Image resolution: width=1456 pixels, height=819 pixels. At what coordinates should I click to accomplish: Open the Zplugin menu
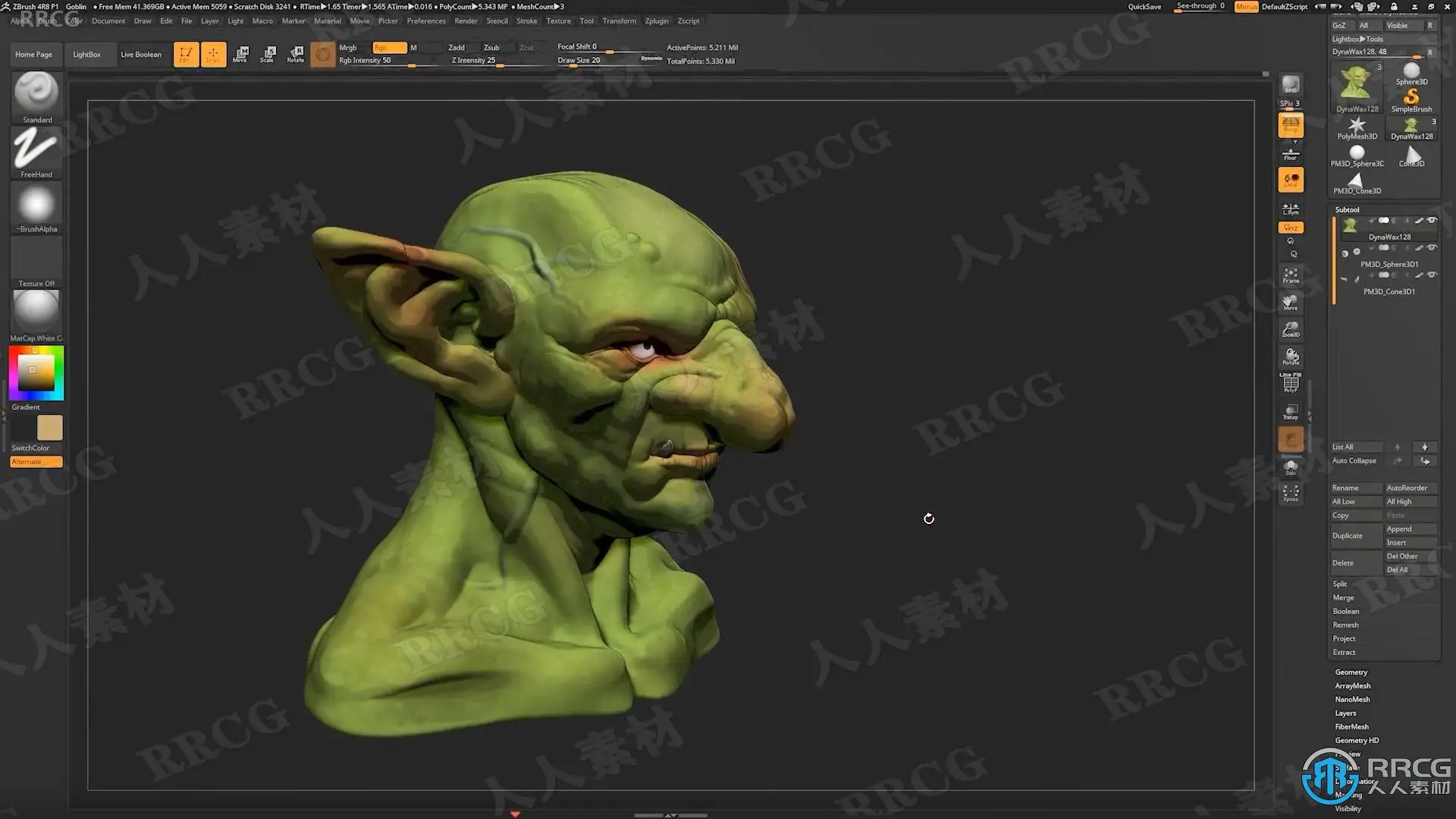tap(657, 21)
